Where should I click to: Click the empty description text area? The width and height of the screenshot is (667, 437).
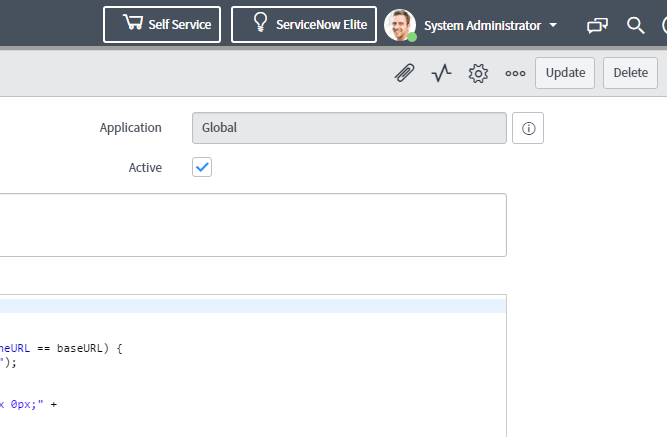(253, 225)
